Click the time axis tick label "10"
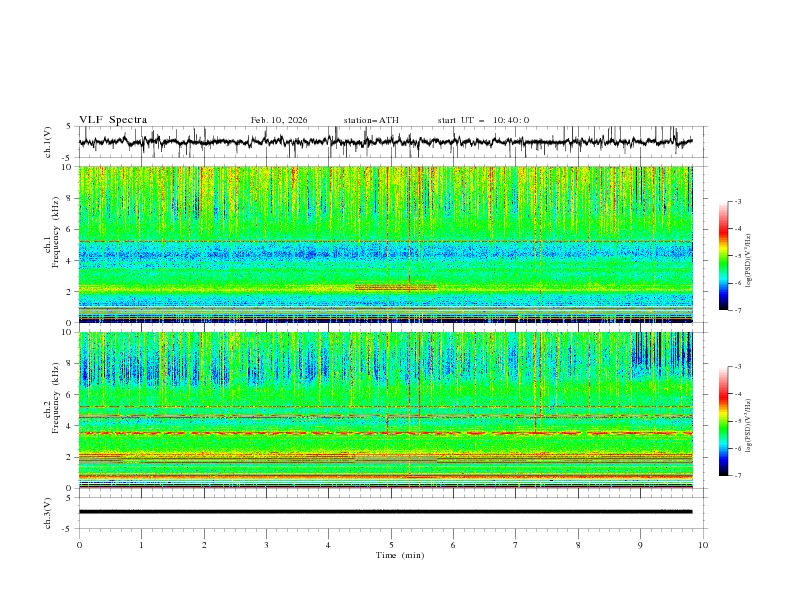This screenshot has height=612, width=792. [x=703, y=545]
